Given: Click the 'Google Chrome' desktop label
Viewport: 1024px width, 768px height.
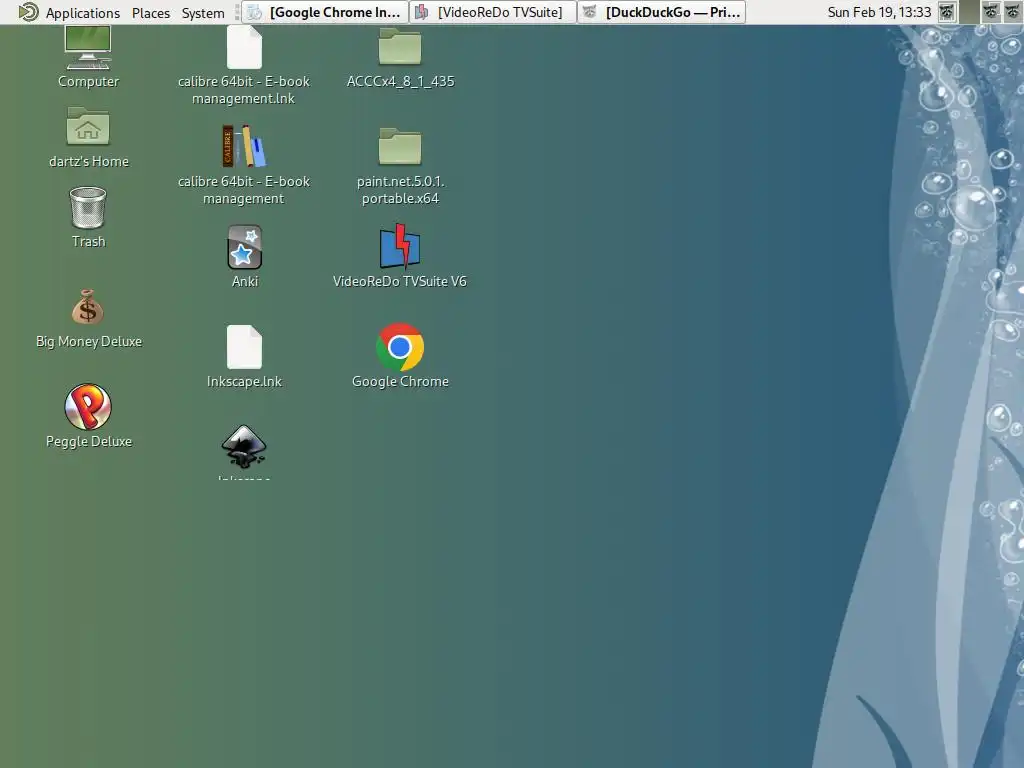Looking at the screenshot, I should pos(400,381).
